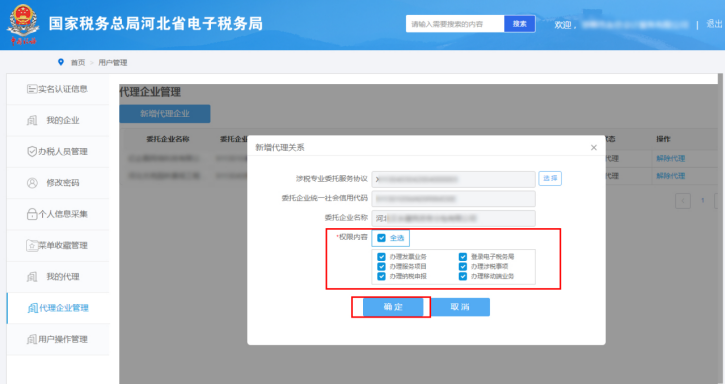Click the 权限内容 label

(352, 237)
